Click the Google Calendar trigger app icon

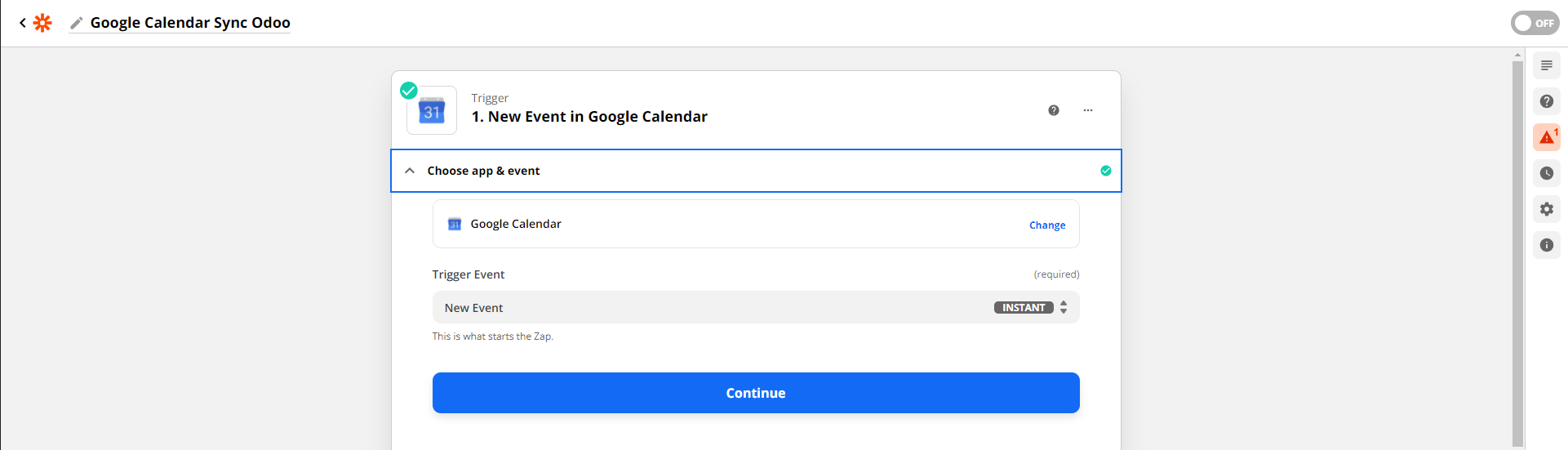(x=432, y=111)
